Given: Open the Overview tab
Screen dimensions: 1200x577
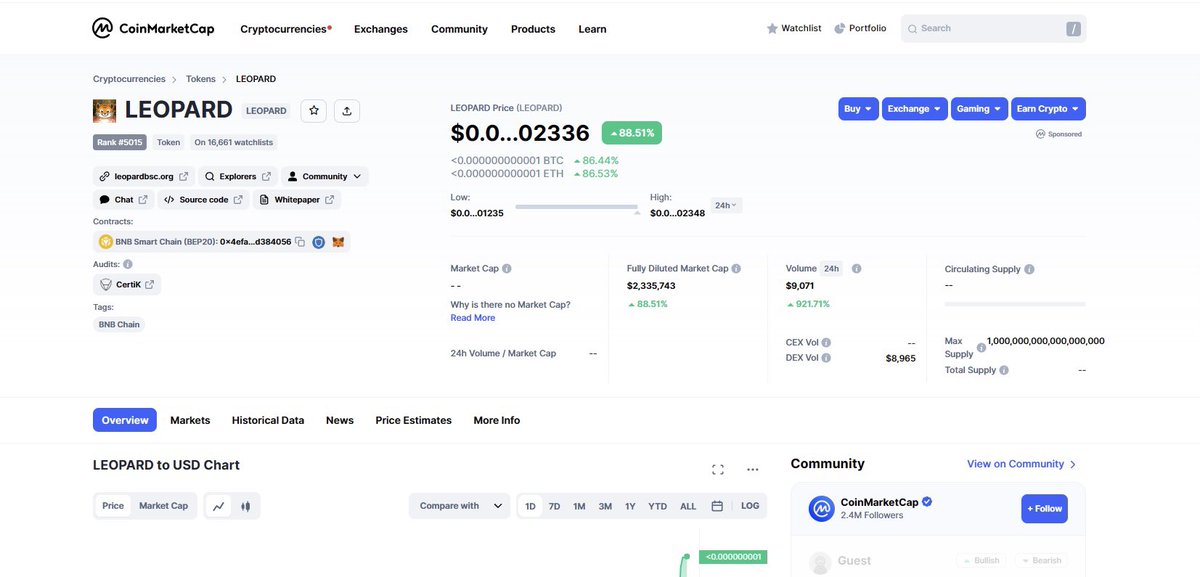Looking at the screenshot, I should click(125, 420).
